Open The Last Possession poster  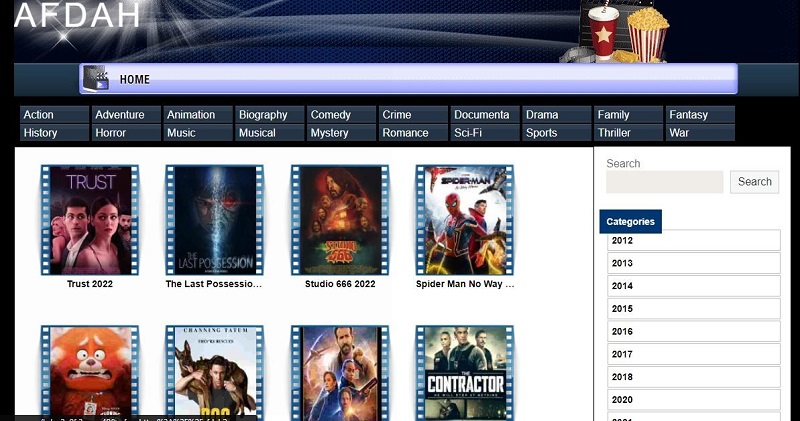click(x=215, y=220)
